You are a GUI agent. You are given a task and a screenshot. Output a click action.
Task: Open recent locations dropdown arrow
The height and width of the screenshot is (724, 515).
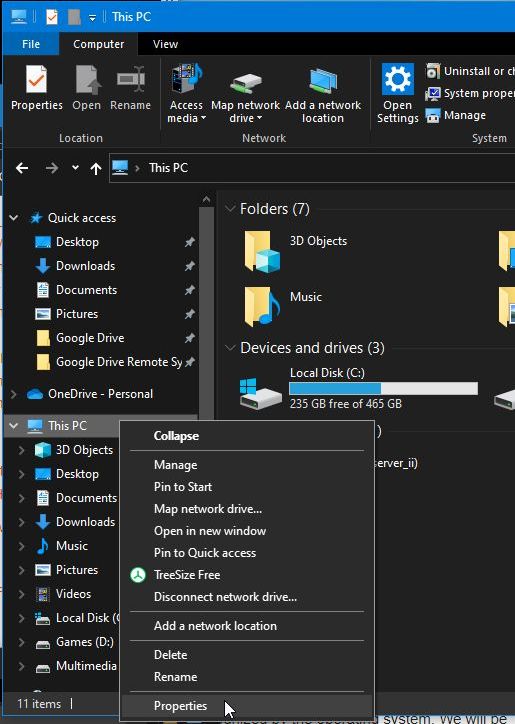75,168
